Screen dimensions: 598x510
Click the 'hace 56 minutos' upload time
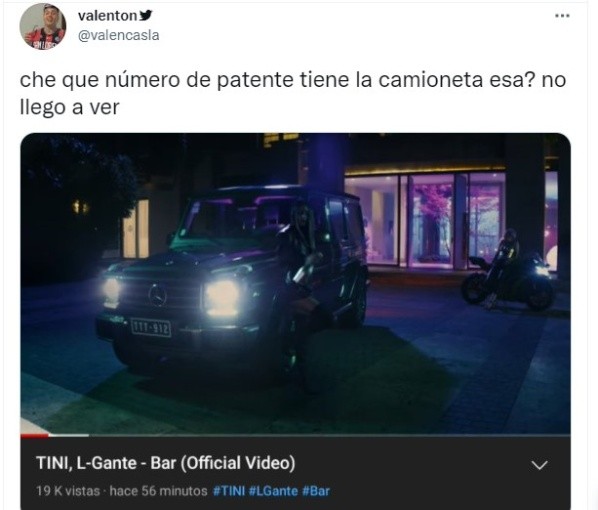tap(158, 491)
